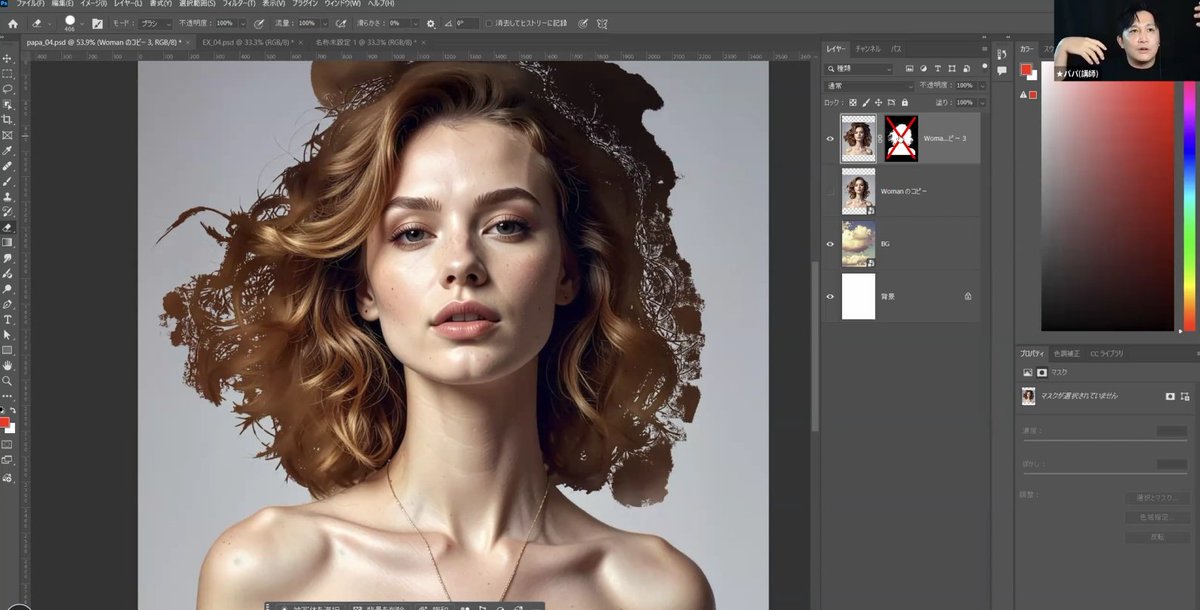Open layer blend mode dropdown 通常
Image resolution: width=1200 pixels, height=610 pixels.
(868, 86)
